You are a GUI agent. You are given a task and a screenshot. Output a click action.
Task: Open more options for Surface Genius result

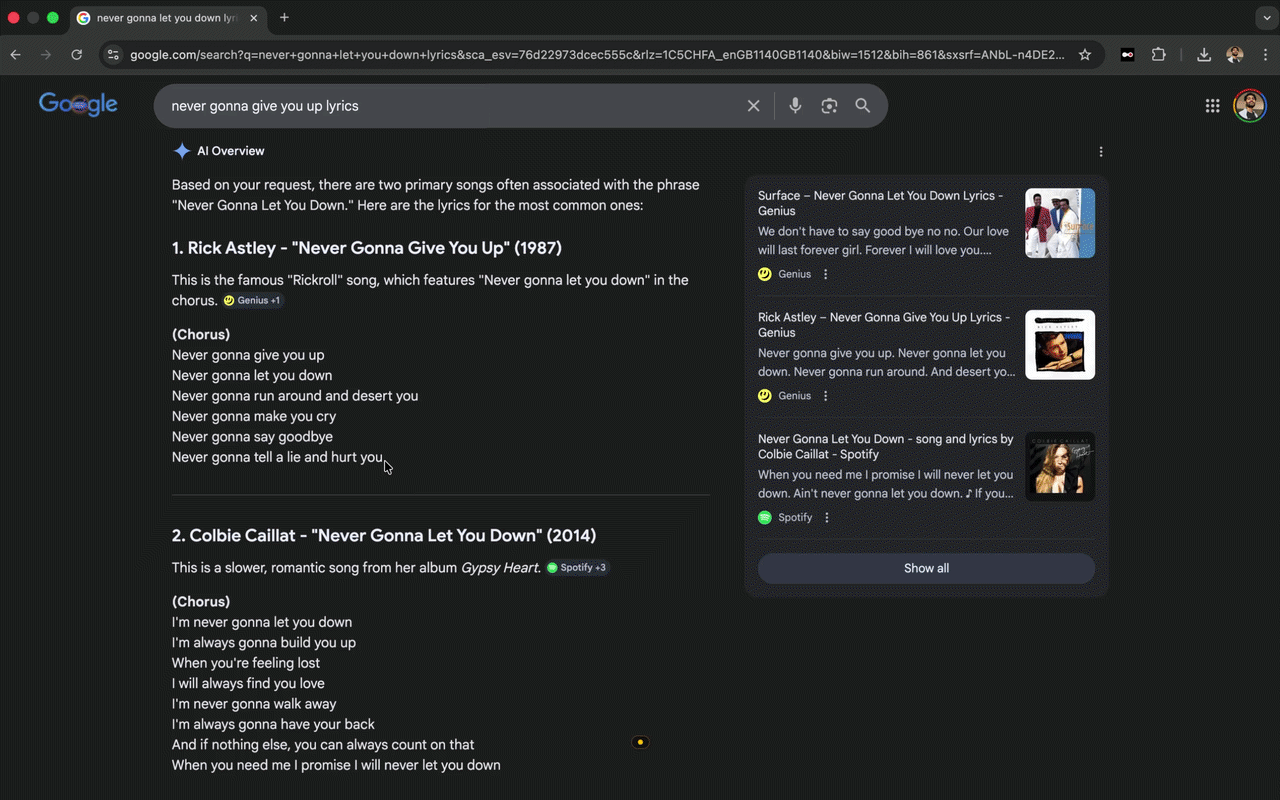click(x=825, y=274)
